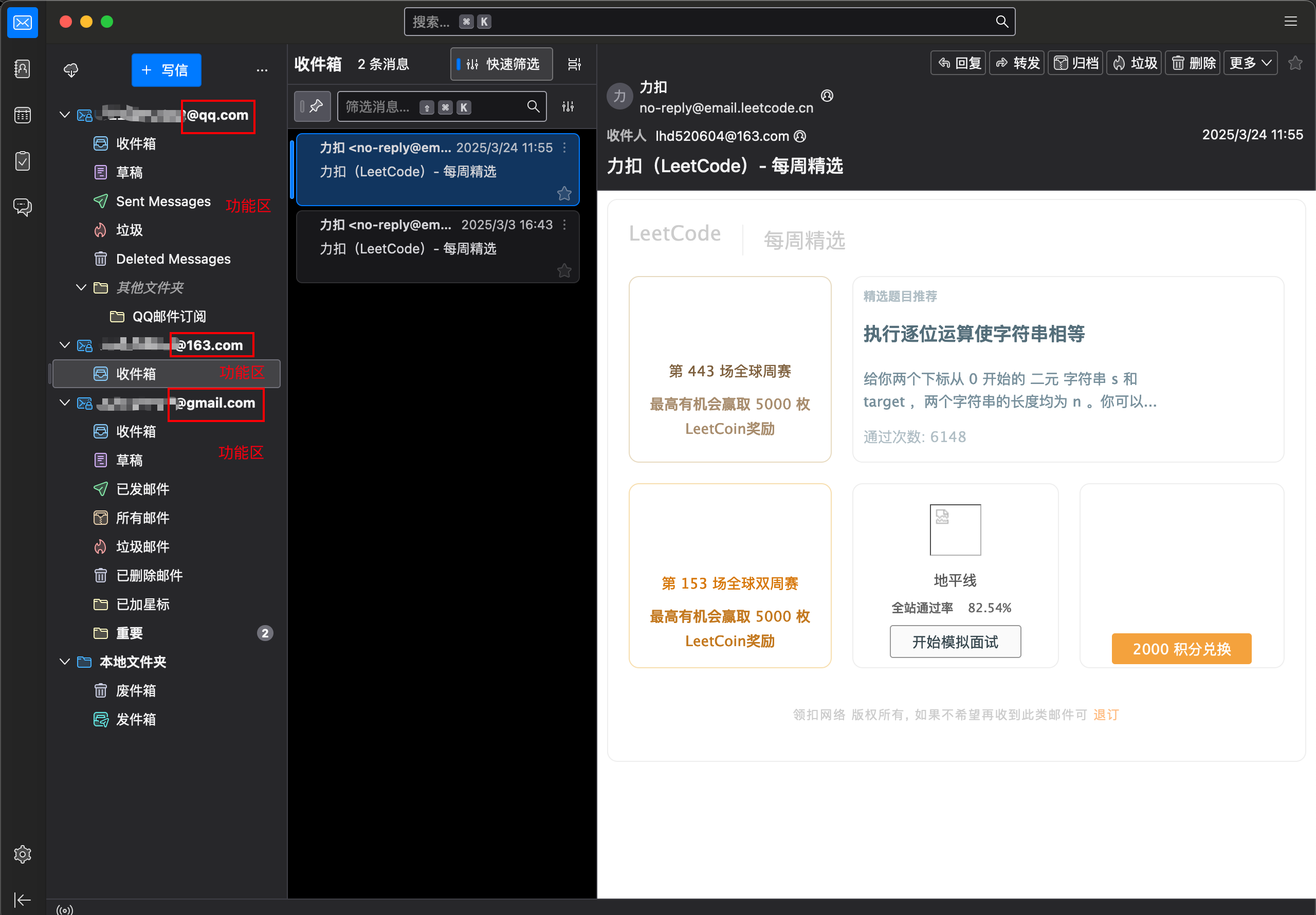Open the Calendar panel
The height and width of the screenshot is (915, 1316).
pos(22,115)
